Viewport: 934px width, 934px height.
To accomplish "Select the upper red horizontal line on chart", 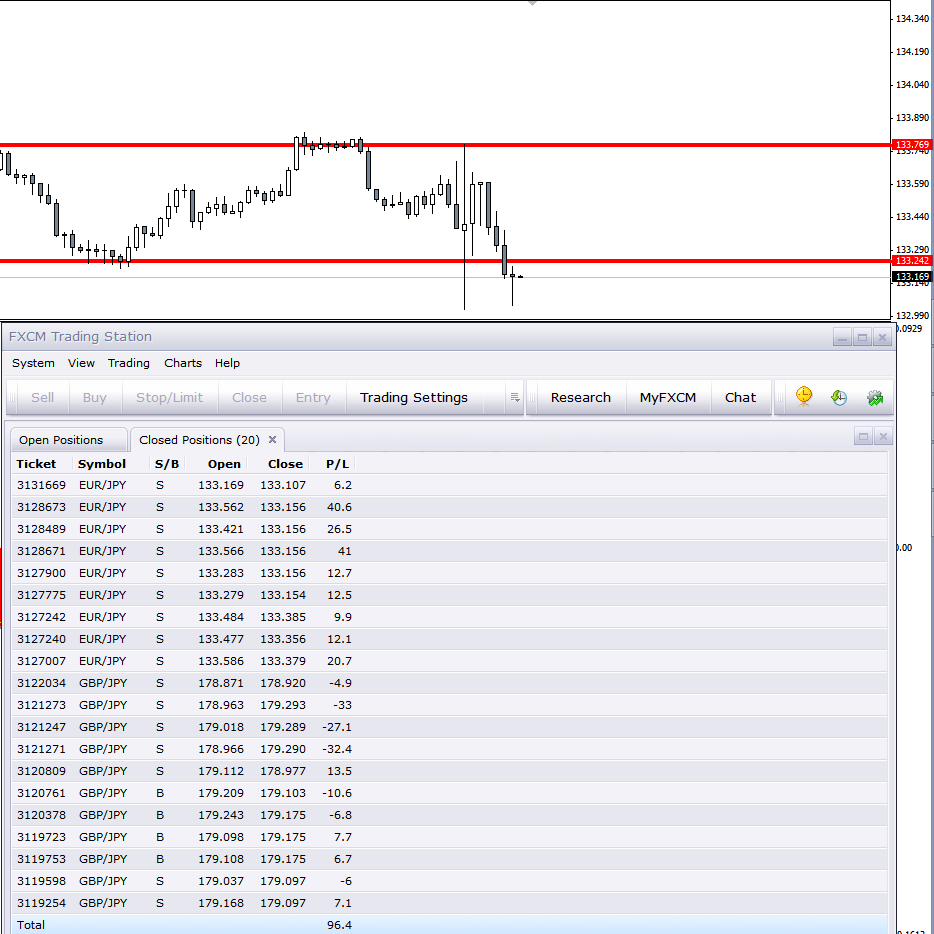I will pos(446,145).
